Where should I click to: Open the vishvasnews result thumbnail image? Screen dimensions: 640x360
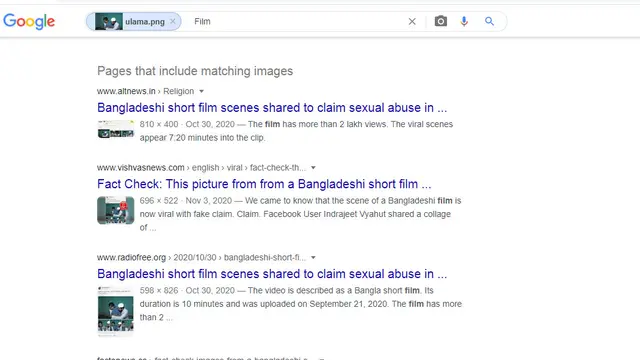[116, 210]
